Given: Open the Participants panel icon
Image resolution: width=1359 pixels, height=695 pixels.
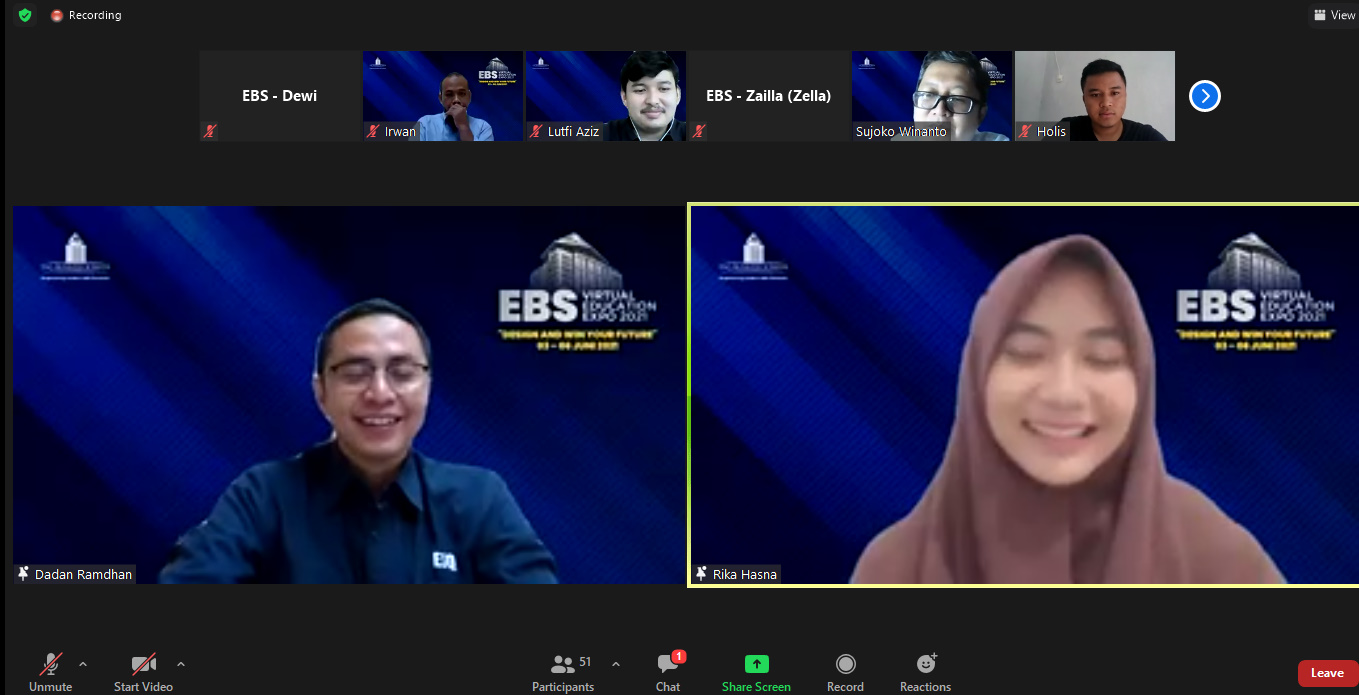Looking at the screenshot, I should pos(563,664).
